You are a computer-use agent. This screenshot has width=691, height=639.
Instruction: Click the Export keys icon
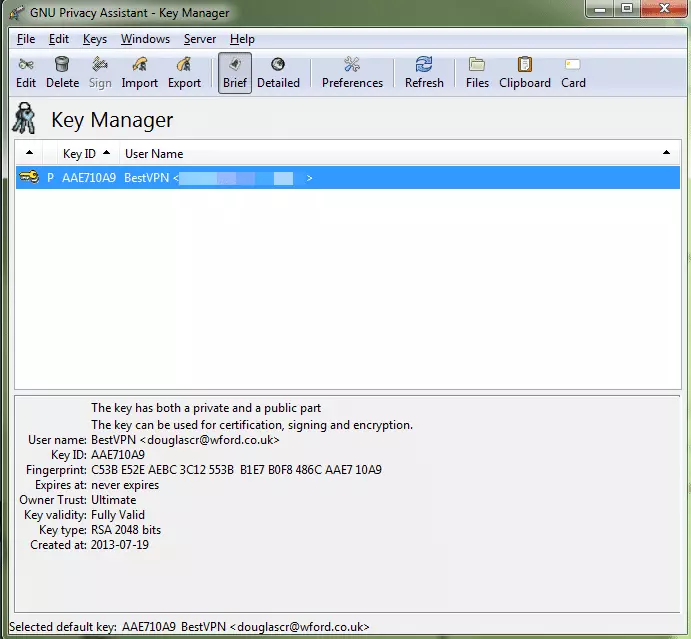[184, 72]
